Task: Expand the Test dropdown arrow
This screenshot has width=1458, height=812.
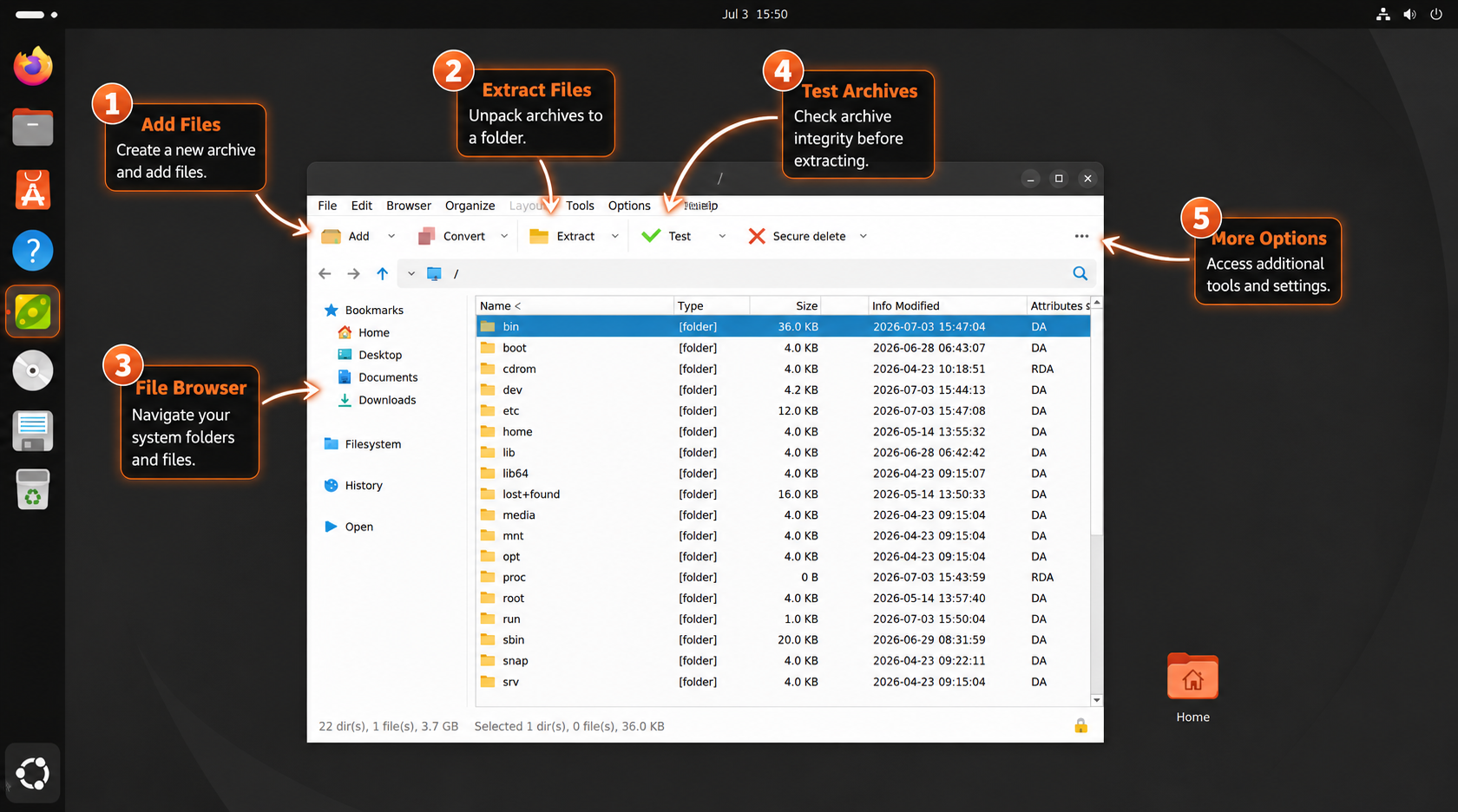Action: click(x=722, y=236)
